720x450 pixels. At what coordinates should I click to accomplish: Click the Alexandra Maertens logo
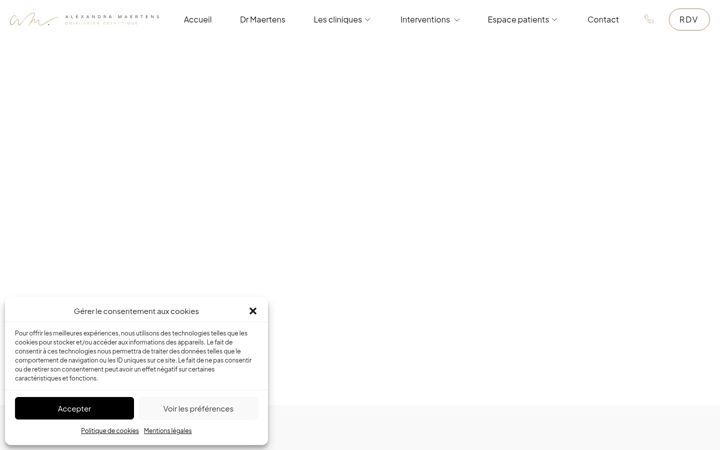pyautogui.click(x=84, y=19)
